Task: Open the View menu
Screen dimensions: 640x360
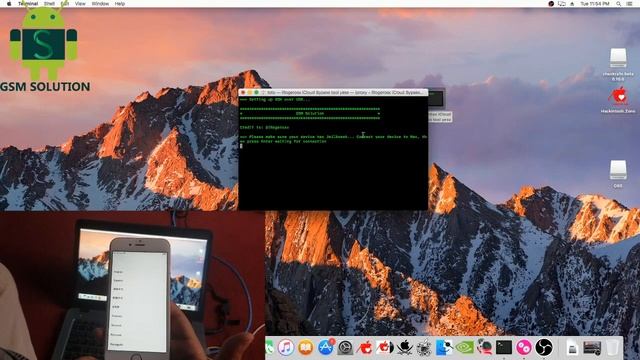Action: coord(80,4)
